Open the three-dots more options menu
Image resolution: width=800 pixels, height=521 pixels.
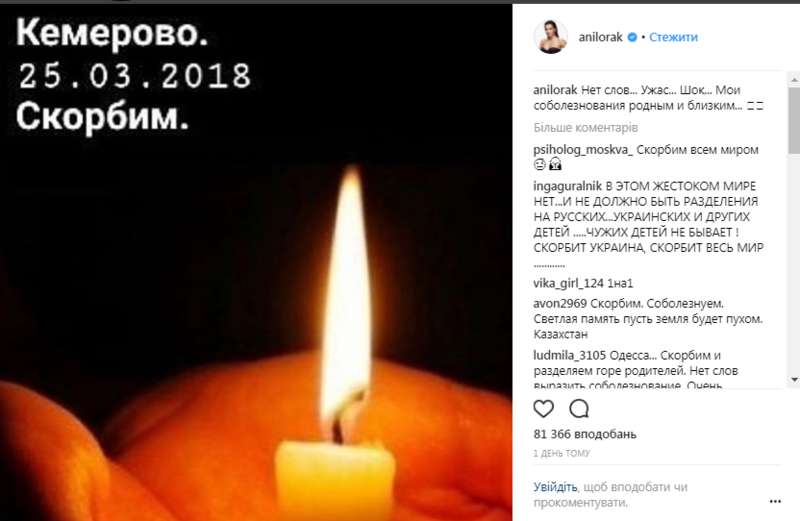[775, 502]
